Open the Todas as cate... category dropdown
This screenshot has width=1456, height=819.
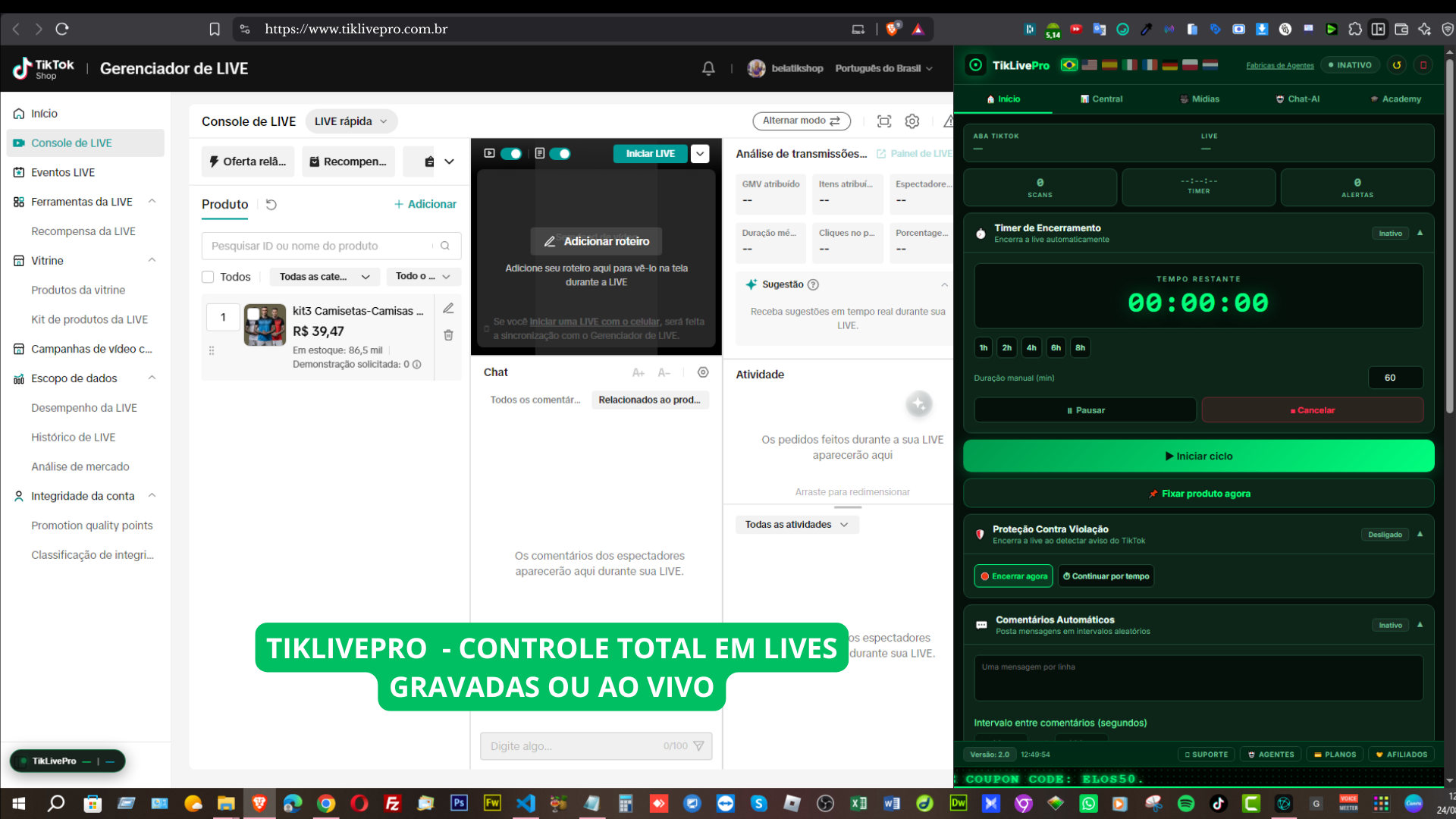coord(325,277)
